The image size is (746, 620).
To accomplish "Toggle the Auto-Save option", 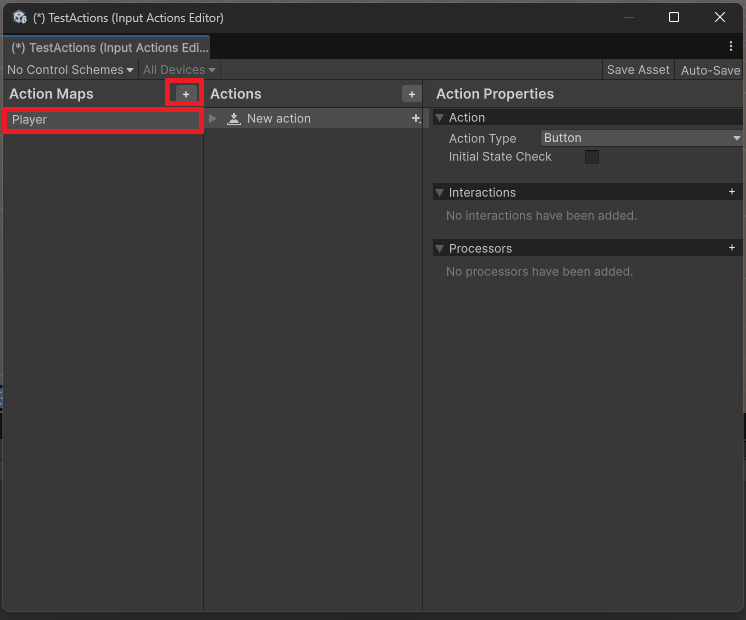I will (x=710, y=70).
